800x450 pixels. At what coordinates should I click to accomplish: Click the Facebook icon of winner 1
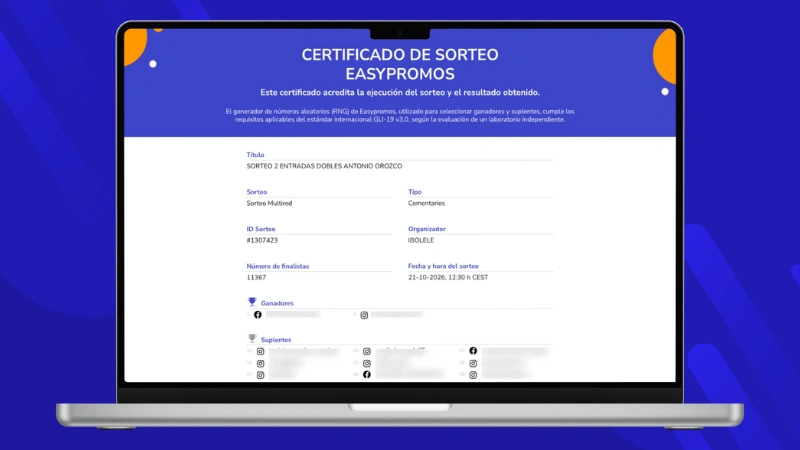(258, 315)
